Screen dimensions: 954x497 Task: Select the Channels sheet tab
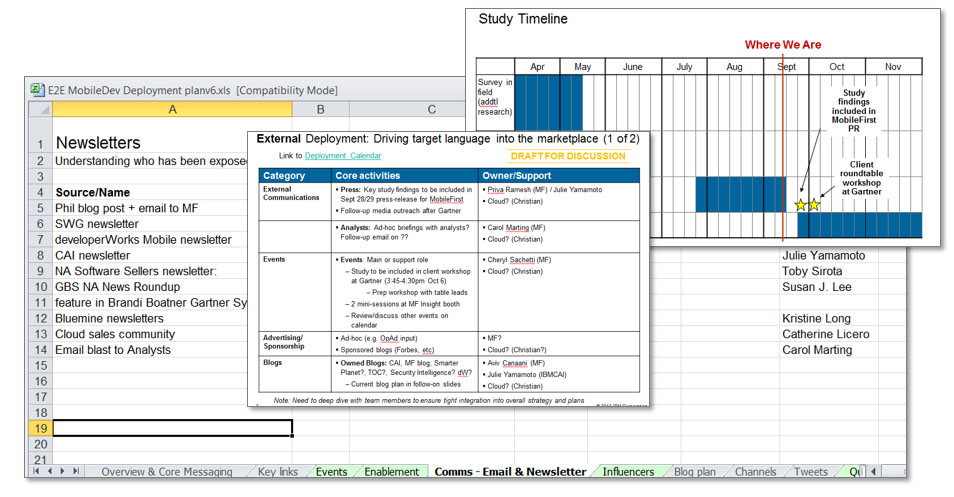pyautogui.click(x=755, y=472)
